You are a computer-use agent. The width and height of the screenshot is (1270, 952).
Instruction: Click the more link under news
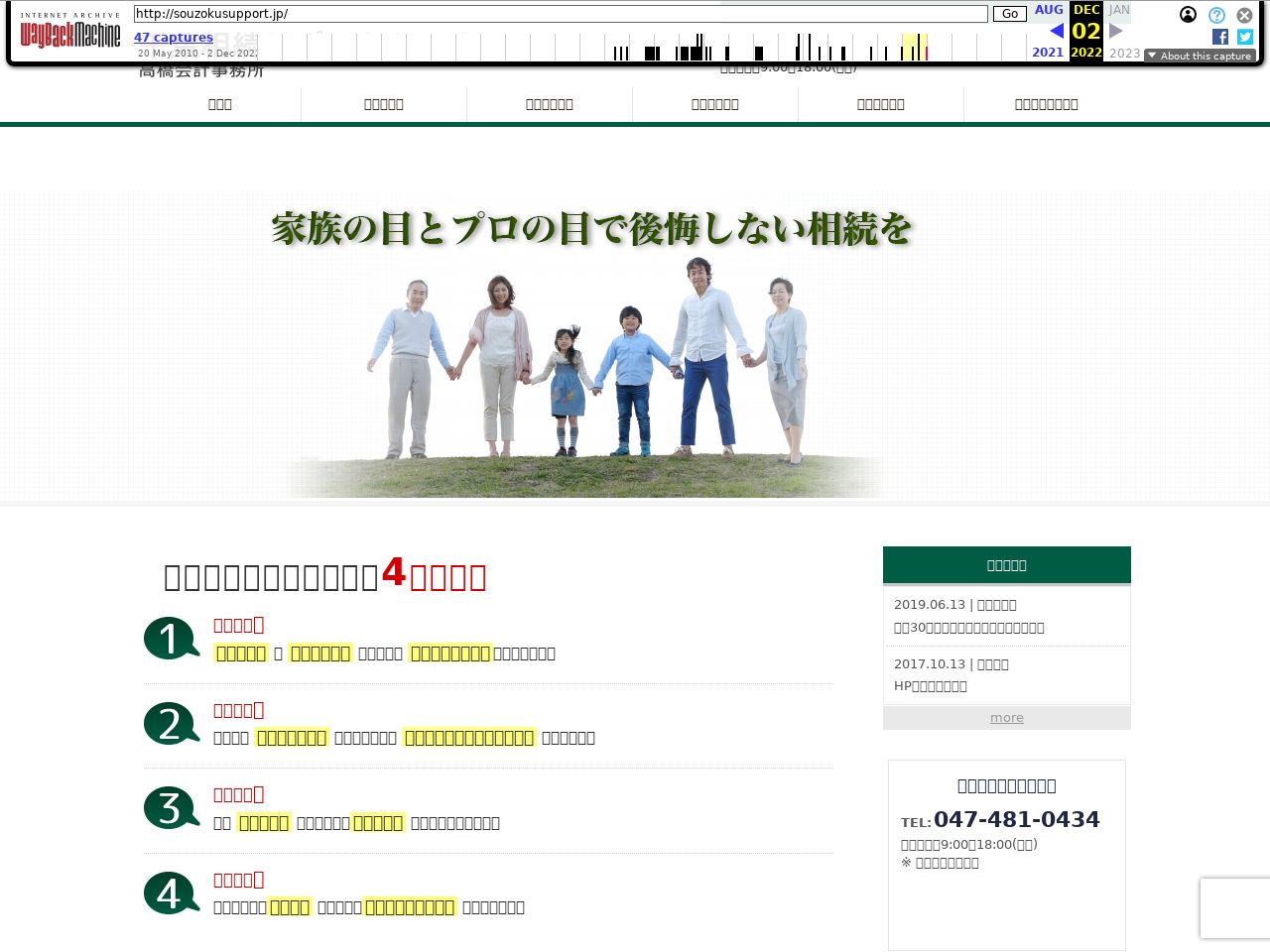tap(1006, 718)
